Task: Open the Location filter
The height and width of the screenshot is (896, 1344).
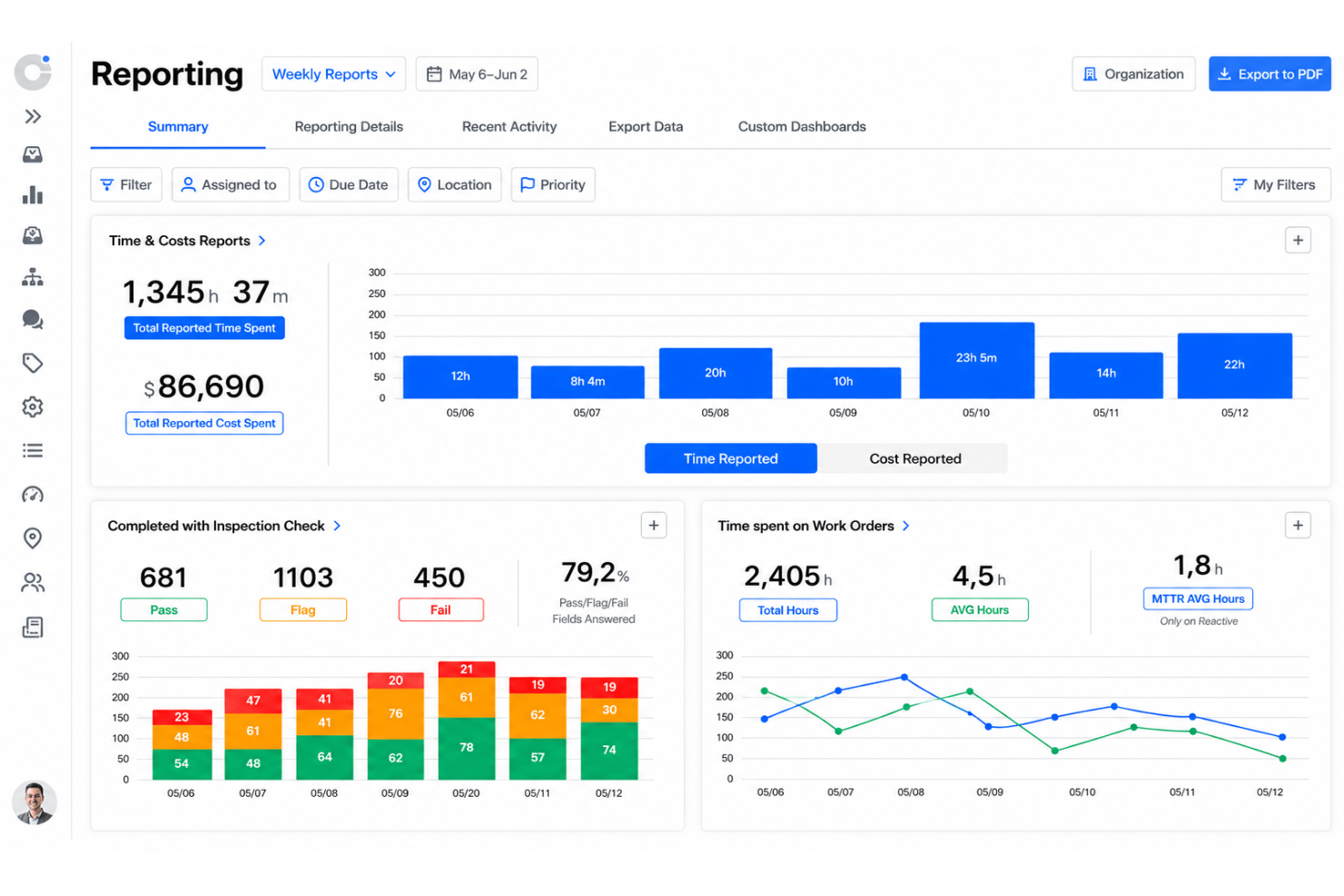Action: 455,184
